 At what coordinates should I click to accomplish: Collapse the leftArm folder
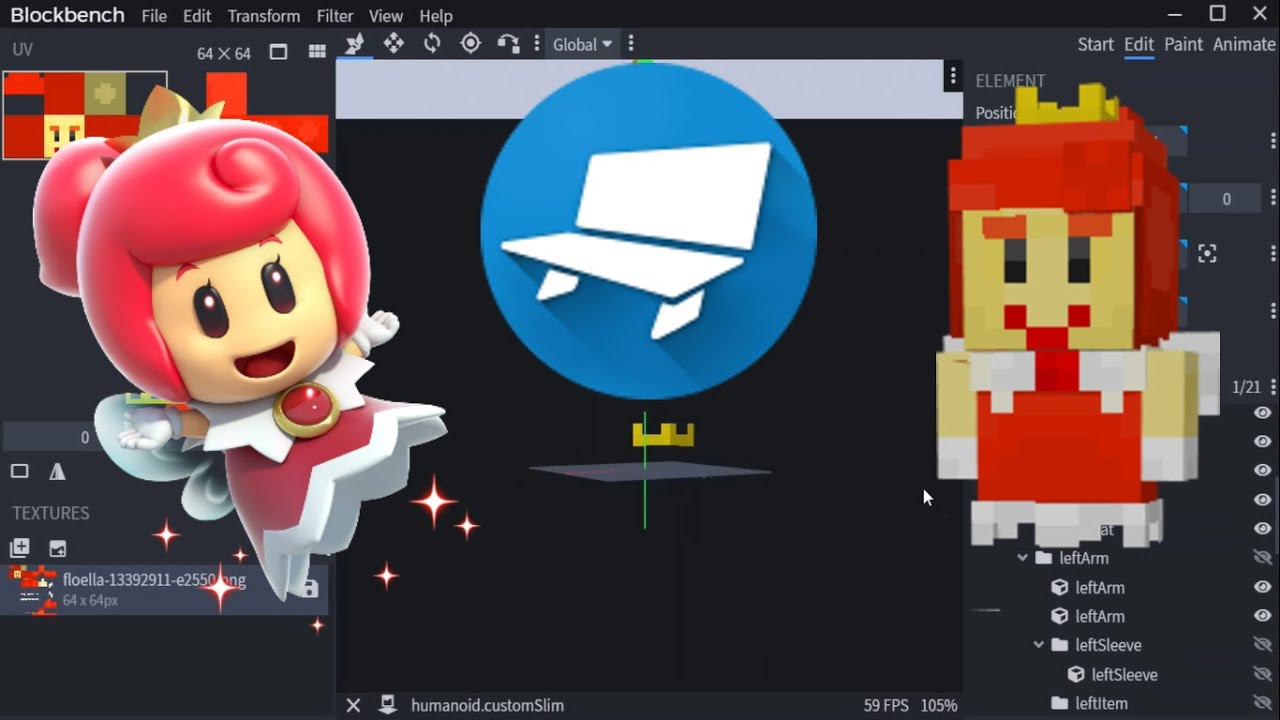[x=1022, y=558]
